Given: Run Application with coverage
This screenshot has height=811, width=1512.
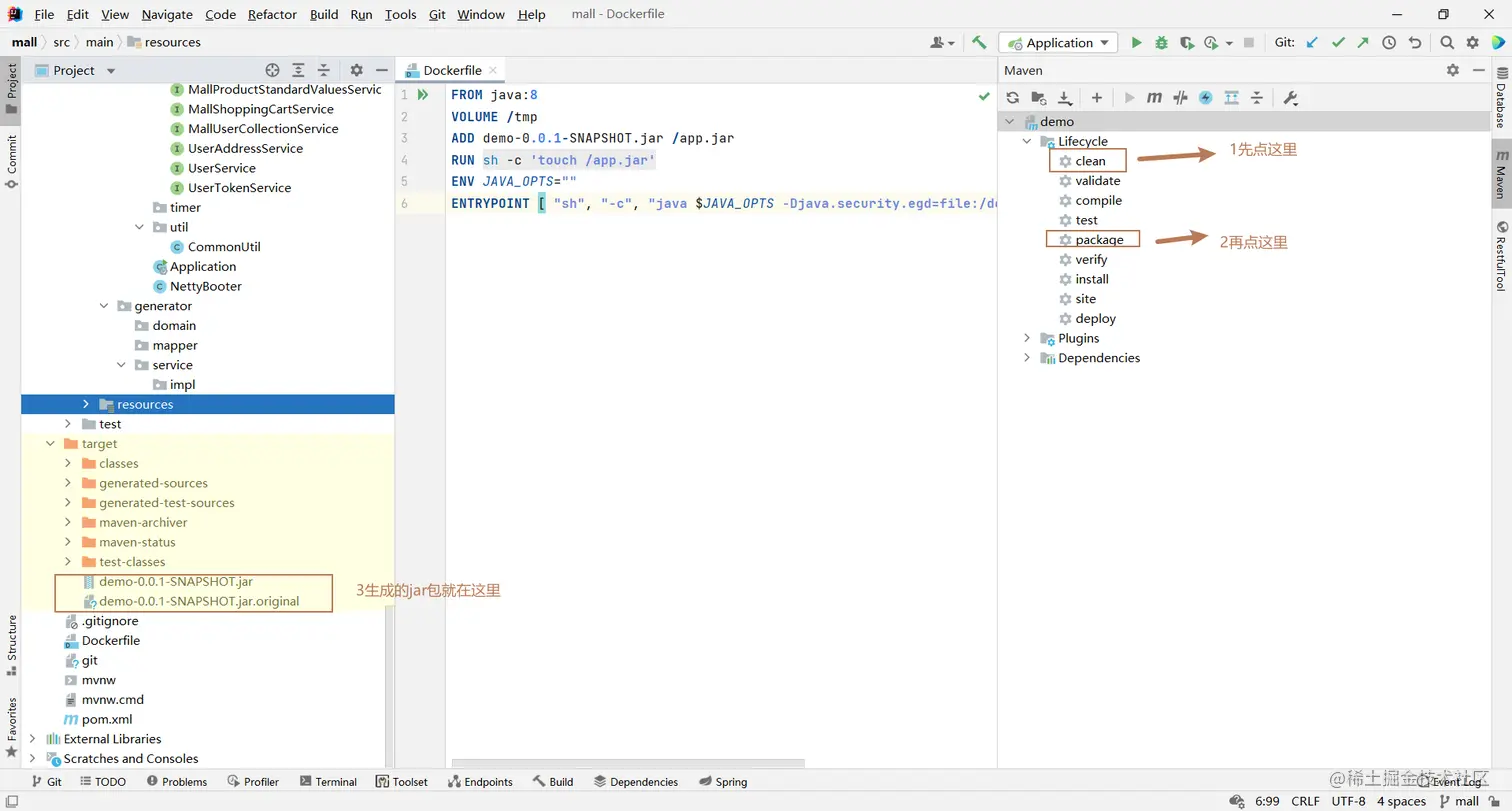Looking at the screenshot, I should click(x=1186, y=43).
